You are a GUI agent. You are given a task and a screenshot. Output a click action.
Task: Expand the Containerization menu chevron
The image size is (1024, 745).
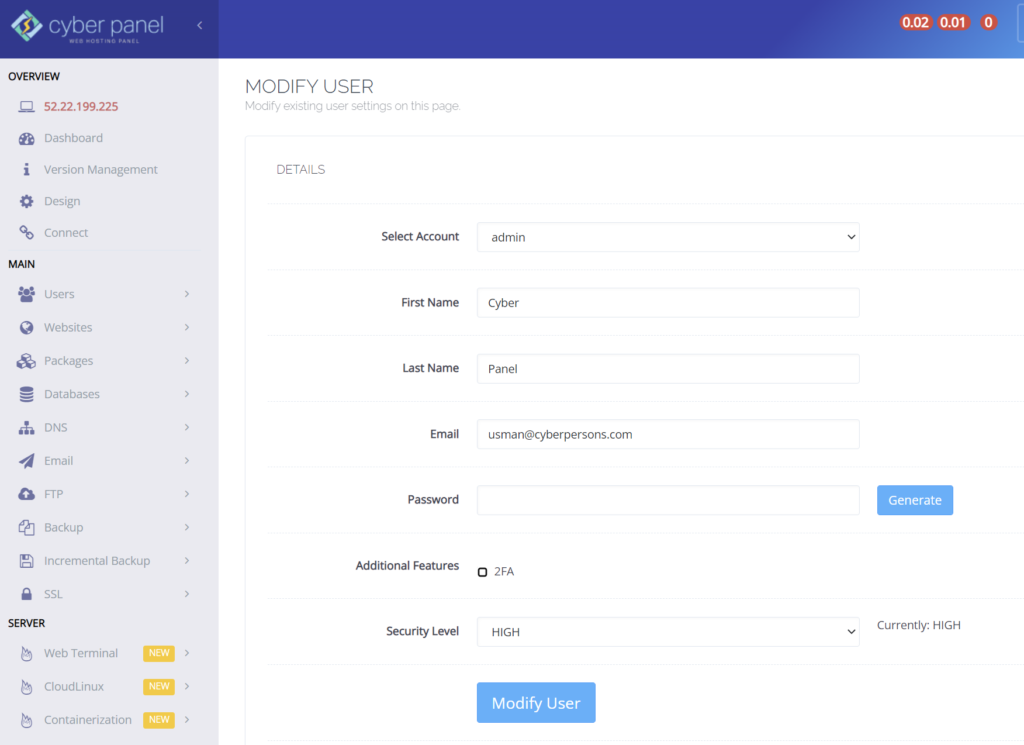click(187, 720)
